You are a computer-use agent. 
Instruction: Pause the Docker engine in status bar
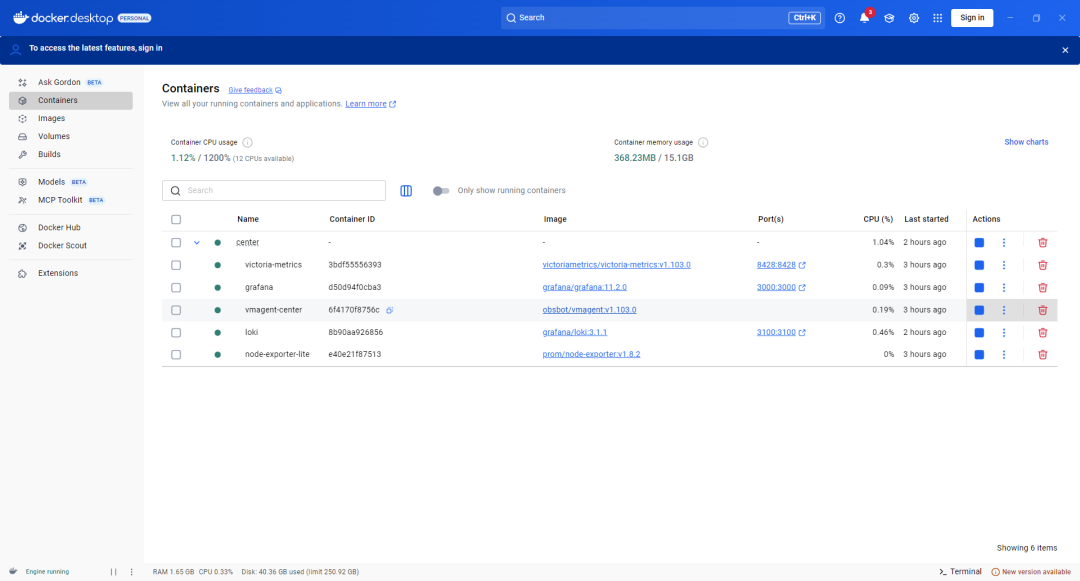coord(114,572)
